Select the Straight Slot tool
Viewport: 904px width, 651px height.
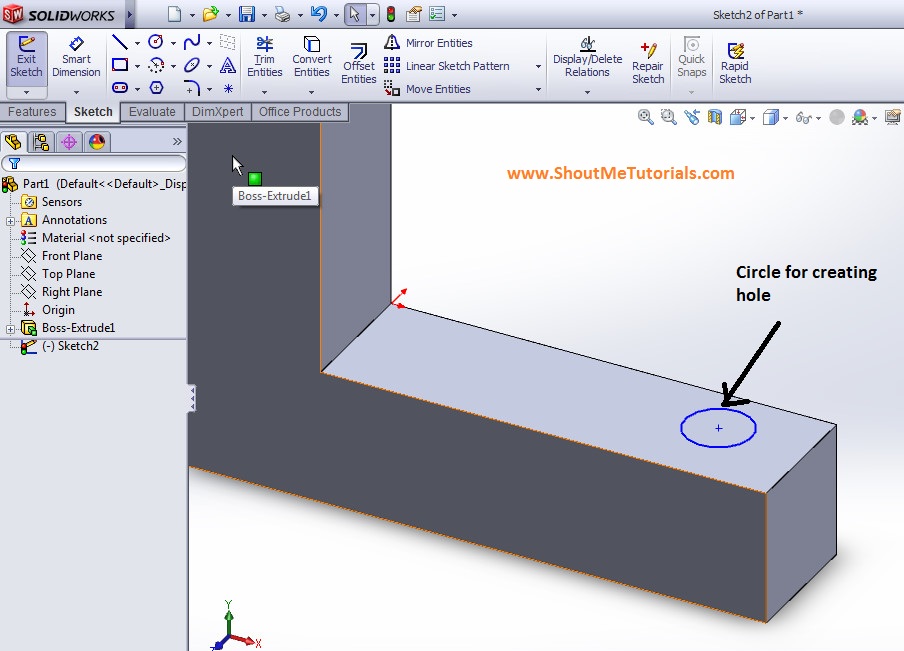120,88
